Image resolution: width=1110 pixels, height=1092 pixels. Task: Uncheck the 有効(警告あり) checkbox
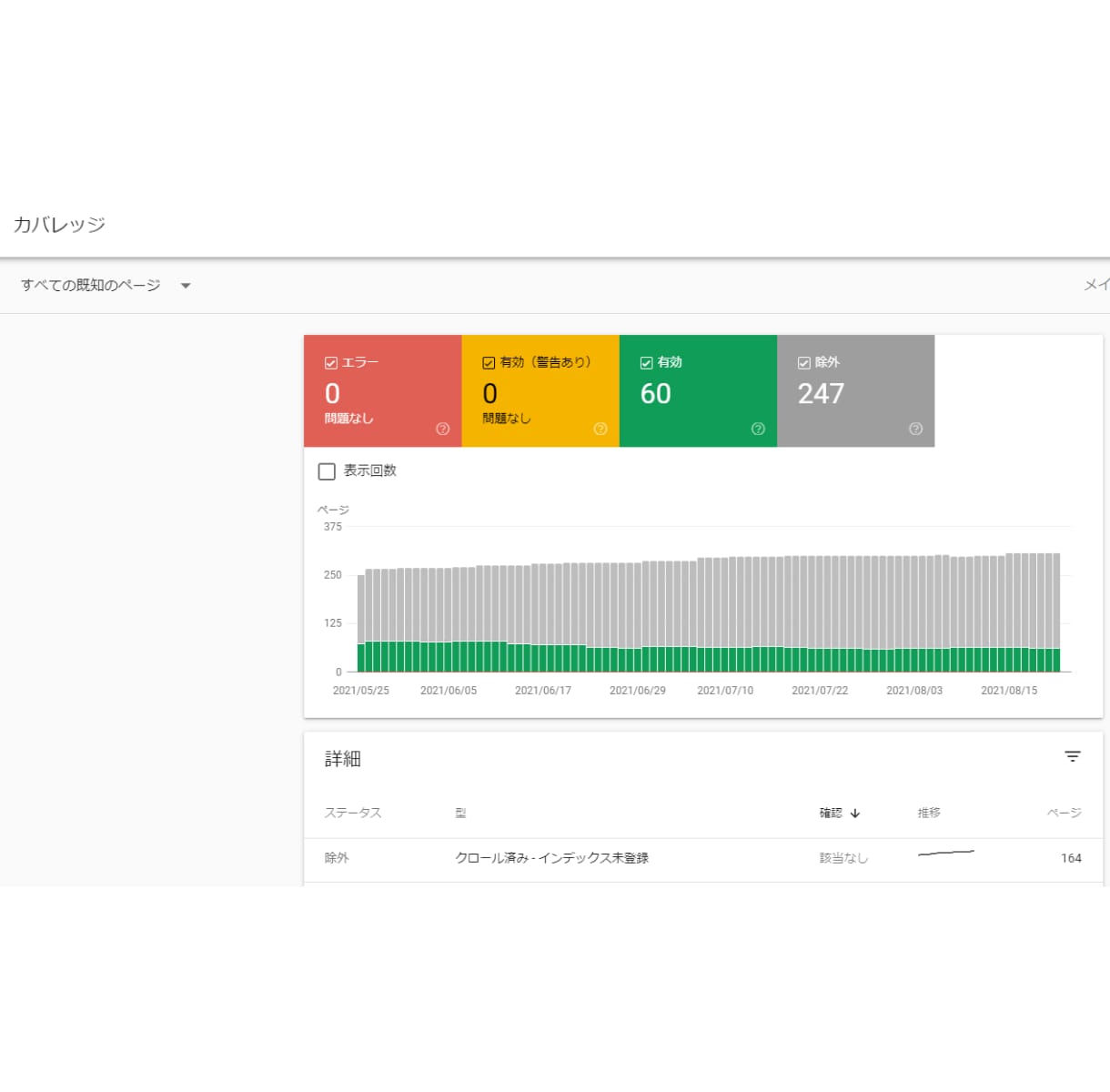[489, 362]
